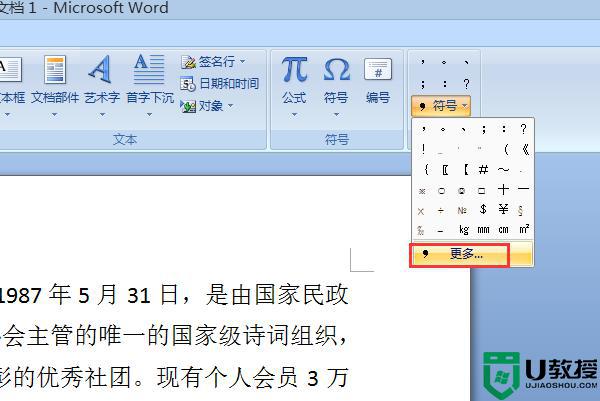
Task: Expand the 首字下沉 dropdown arrow
Action: point(150,114)
